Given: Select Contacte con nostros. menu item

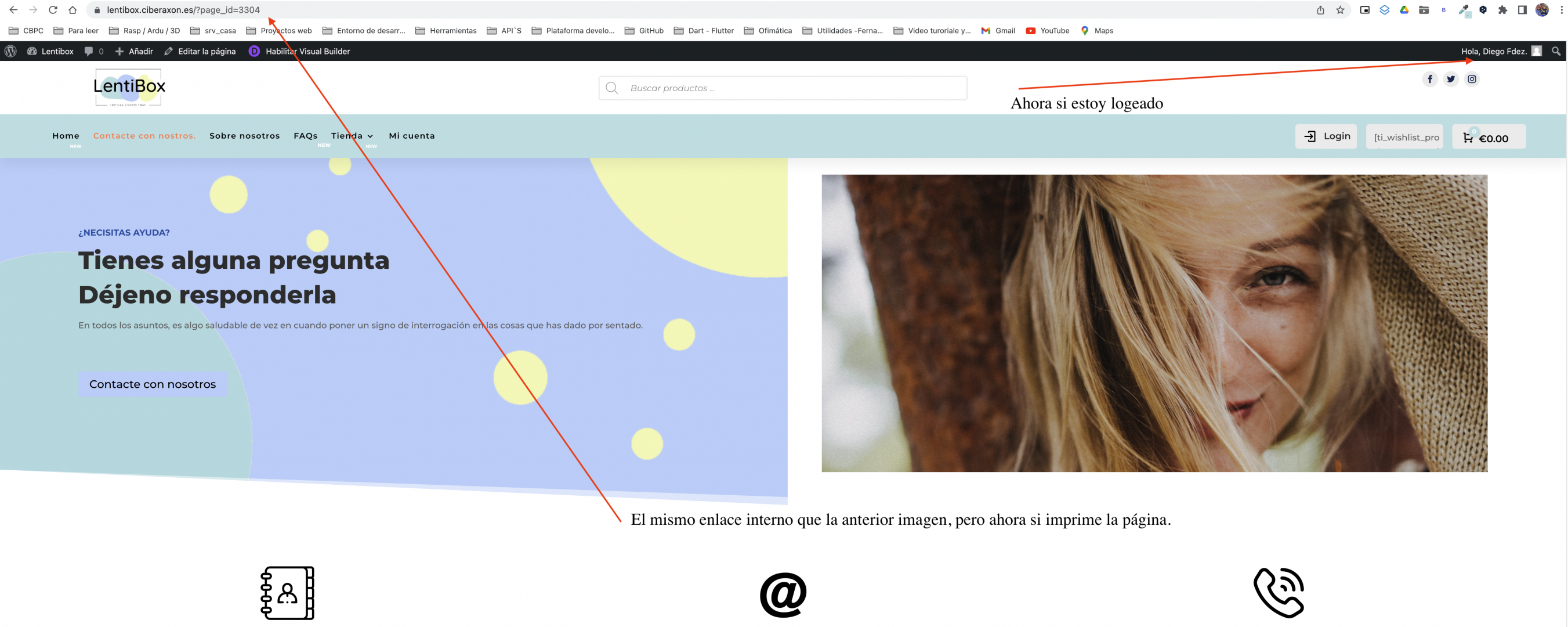Looking at the screenshot, I should click(x=144, y=135).
